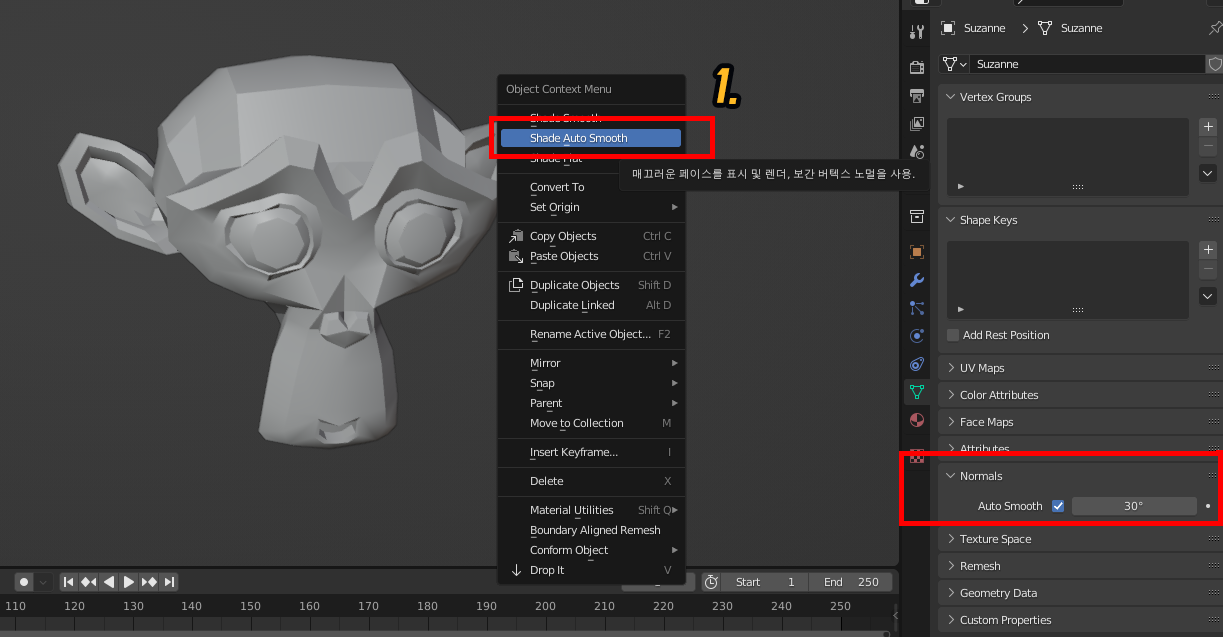Open the auto keyframing options dropdown
The height and width of the screenshot is (637, 1223).
click(x=42, y=582)
